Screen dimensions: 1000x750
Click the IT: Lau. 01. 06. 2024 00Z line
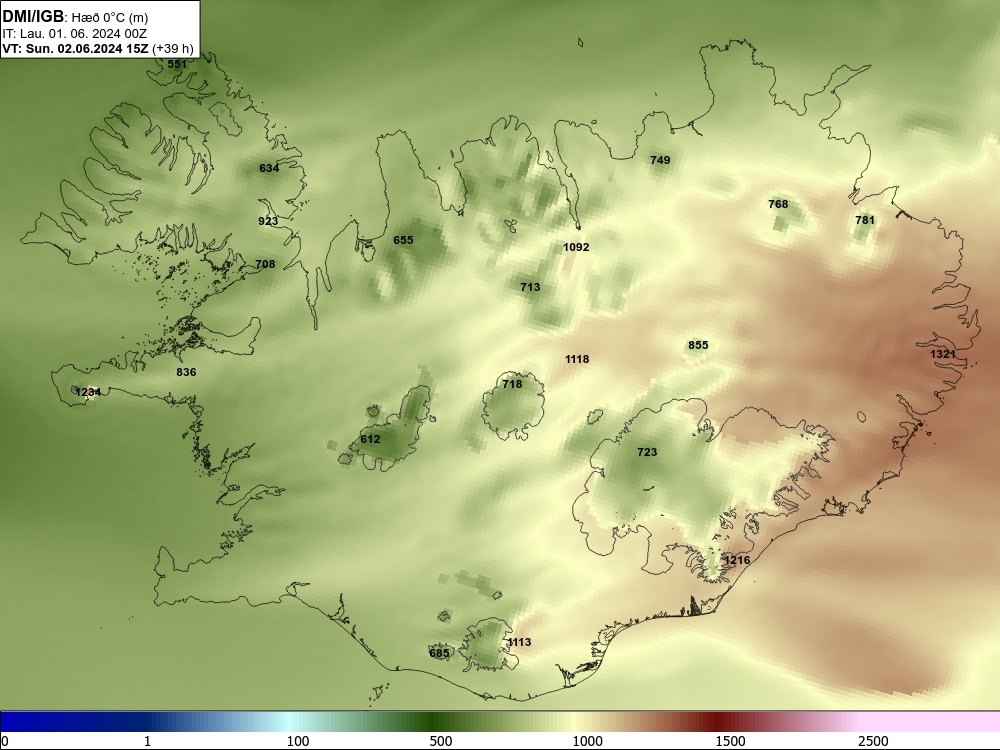pyautogui.click(x=75, y=34)
